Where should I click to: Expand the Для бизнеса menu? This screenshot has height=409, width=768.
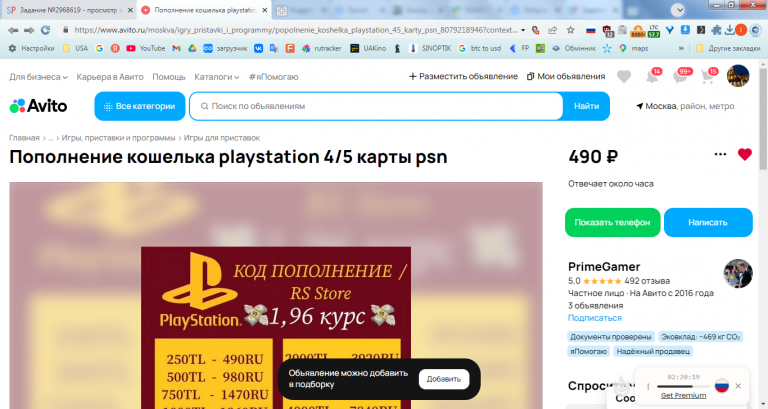pyautogui.click(x=38, y=77)
